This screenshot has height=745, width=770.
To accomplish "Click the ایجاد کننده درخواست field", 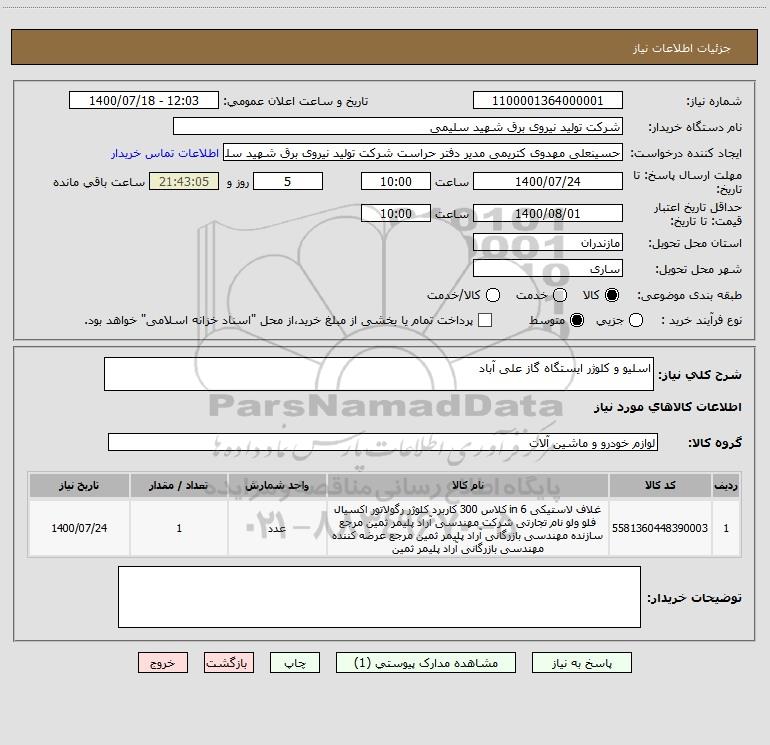I will [423, 153].
